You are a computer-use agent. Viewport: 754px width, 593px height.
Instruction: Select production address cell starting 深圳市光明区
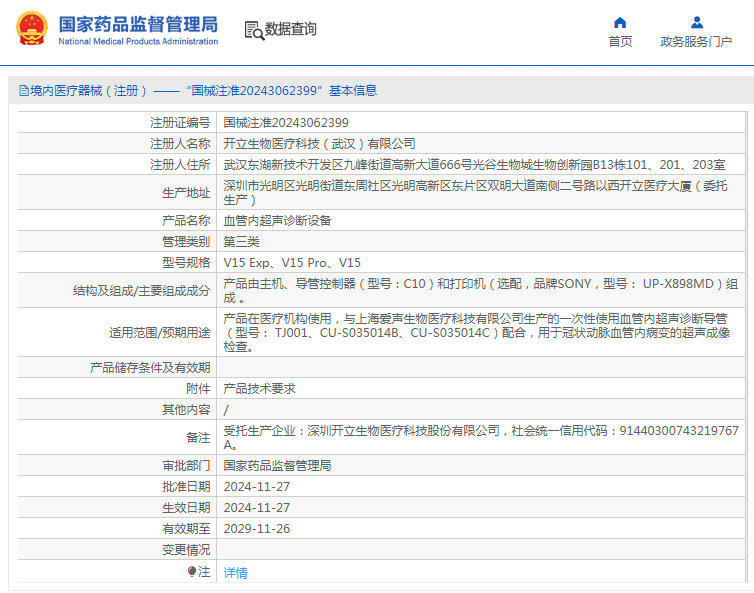[x=481, y=192]
